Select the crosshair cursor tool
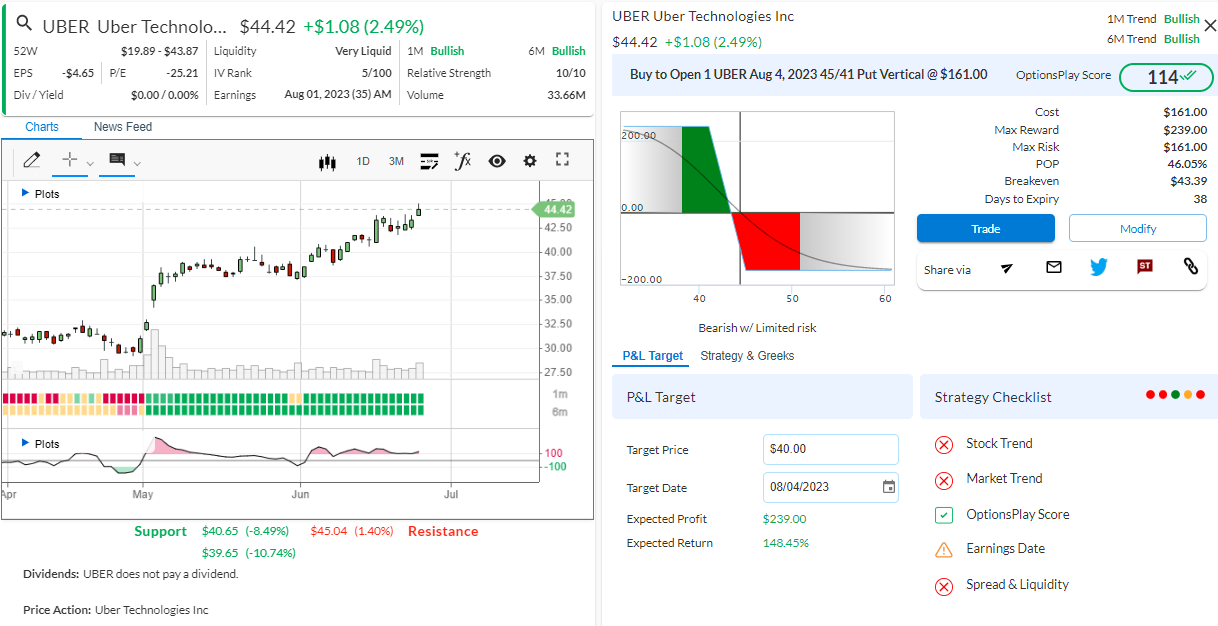The height and width of the screenshot is (626, 1218). (x=70, y=160)
